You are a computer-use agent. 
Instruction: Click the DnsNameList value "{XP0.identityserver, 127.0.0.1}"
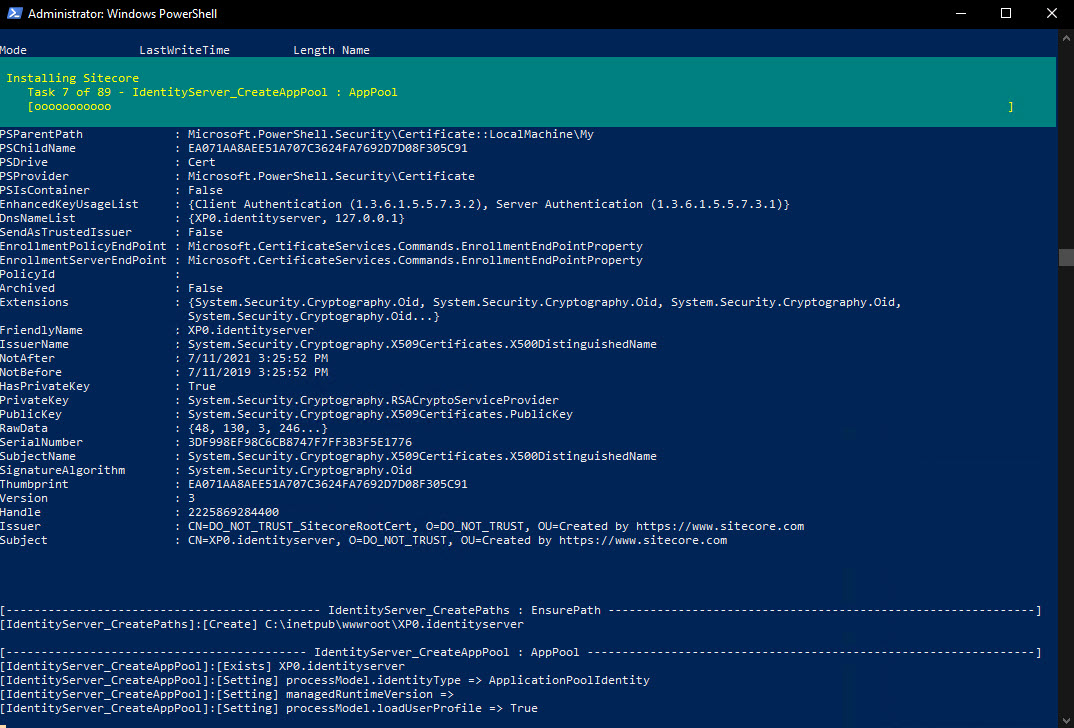click(x=297, y=218)
